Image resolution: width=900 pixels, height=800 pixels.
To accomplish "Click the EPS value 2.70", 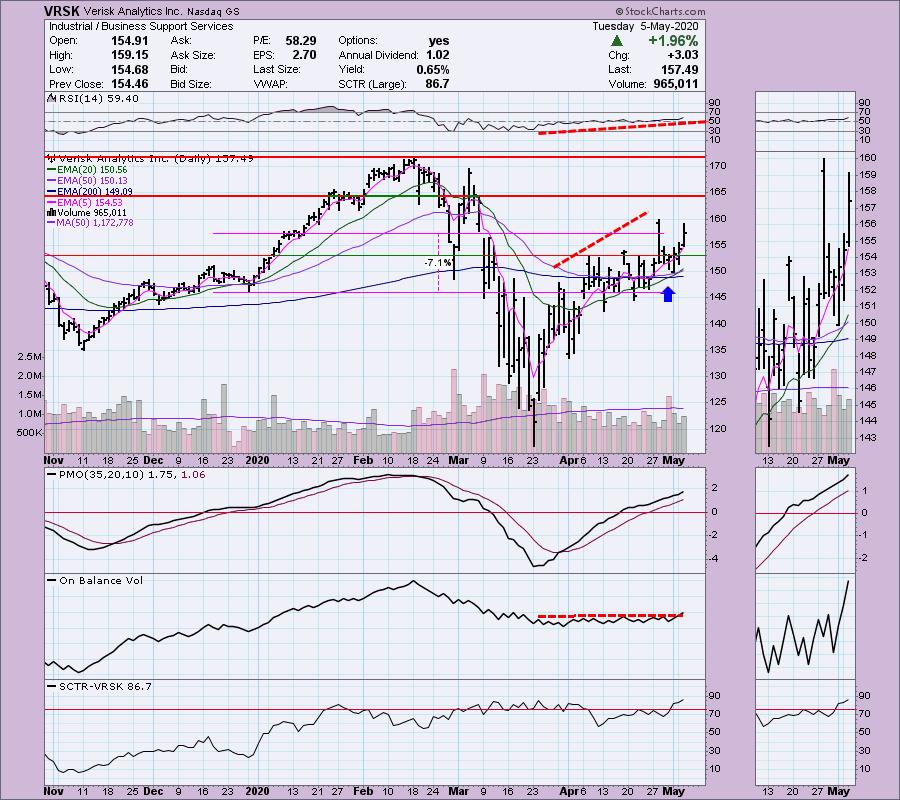I will click(x=304, y=55).
